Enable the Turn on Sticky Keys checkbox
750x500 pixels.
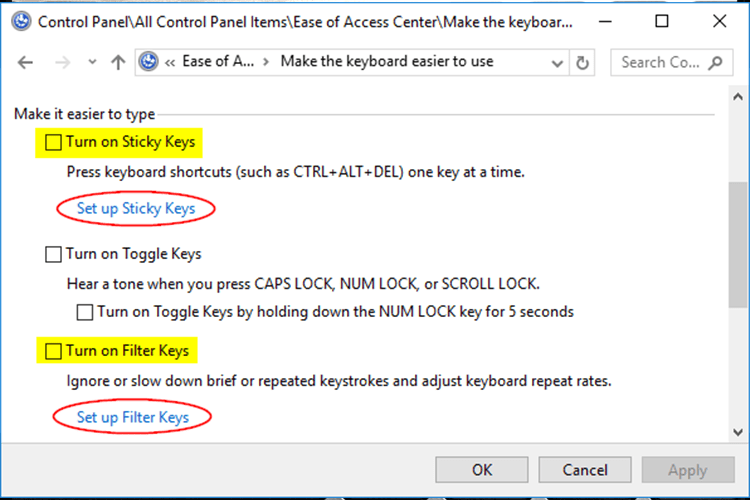click(53, 142)
